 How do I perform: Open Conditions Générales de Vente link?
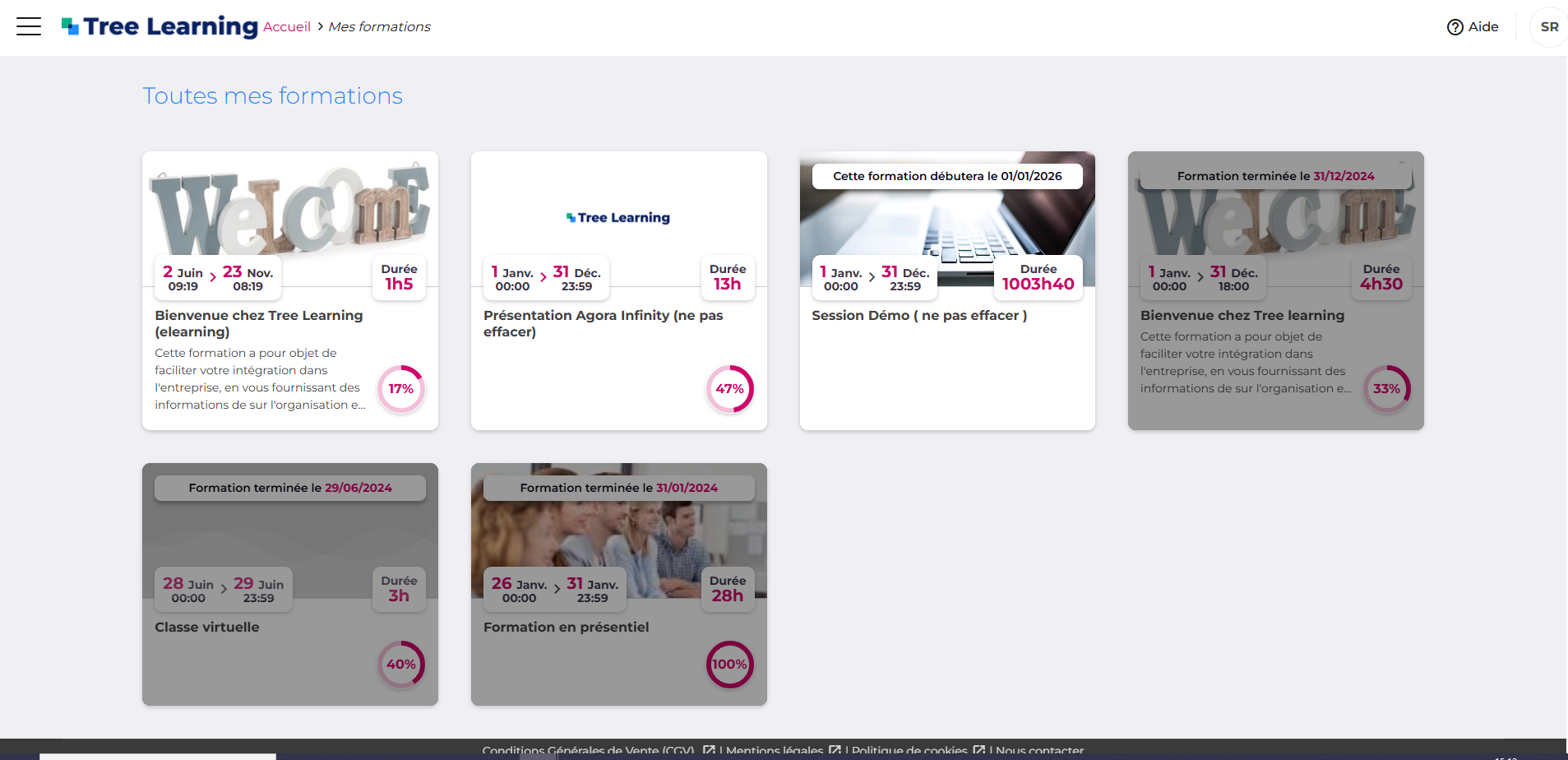click(x=588, y=750)
